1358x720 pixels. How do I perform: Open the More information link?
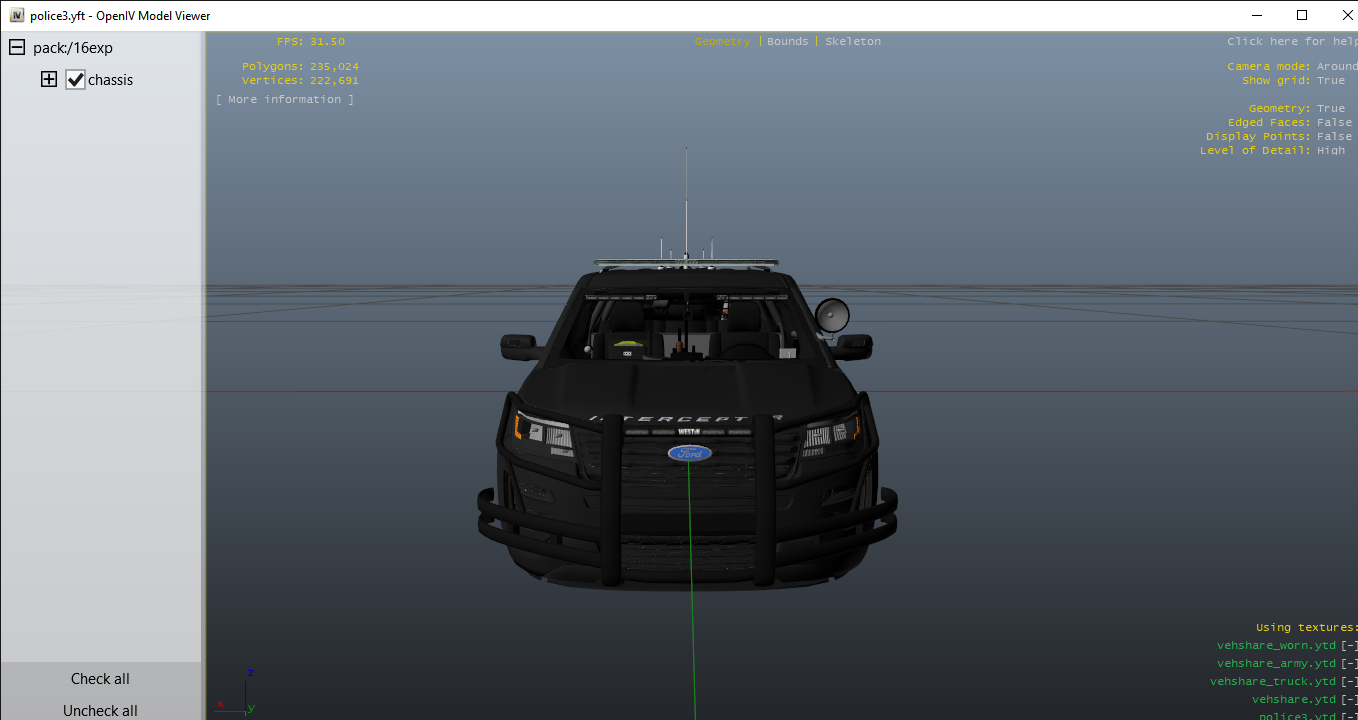[285, 100]
